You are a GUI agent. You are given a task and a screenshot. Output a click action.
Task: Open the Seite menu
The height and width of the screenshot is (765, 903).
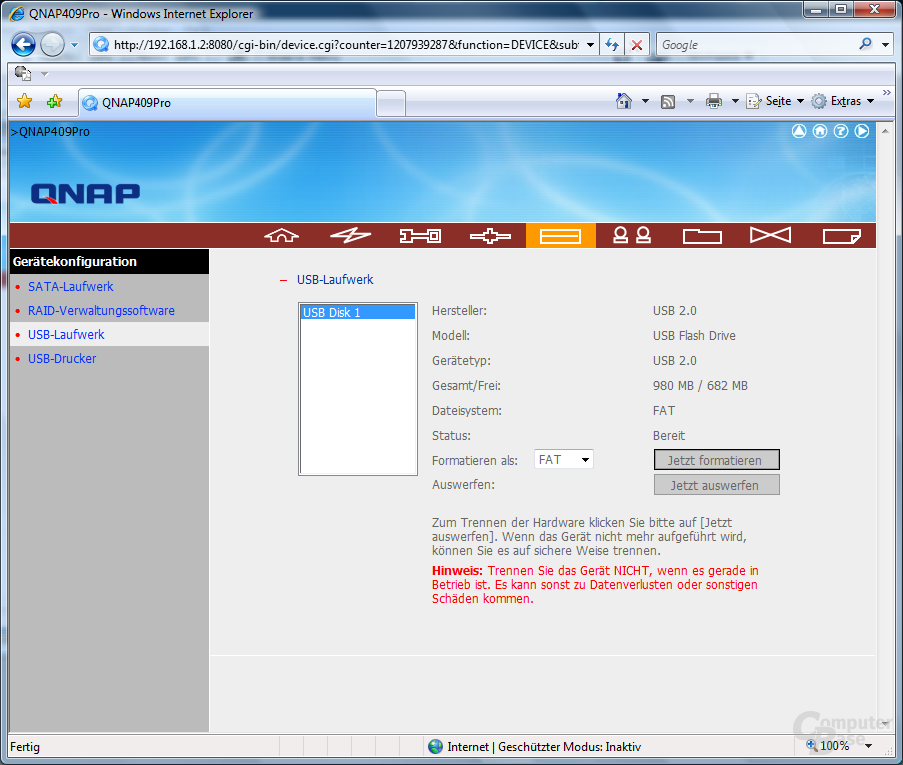(775, 101)
